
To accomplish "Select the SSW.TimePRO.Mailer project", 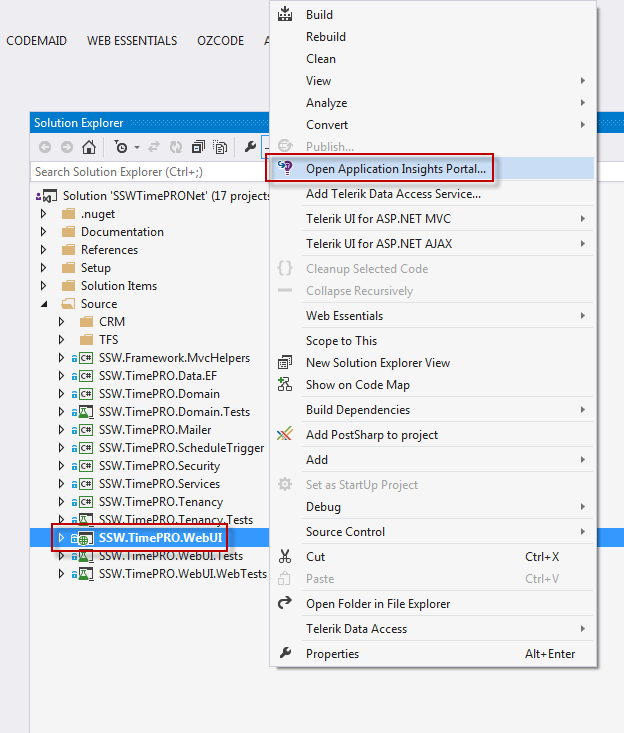I will 155,430.
